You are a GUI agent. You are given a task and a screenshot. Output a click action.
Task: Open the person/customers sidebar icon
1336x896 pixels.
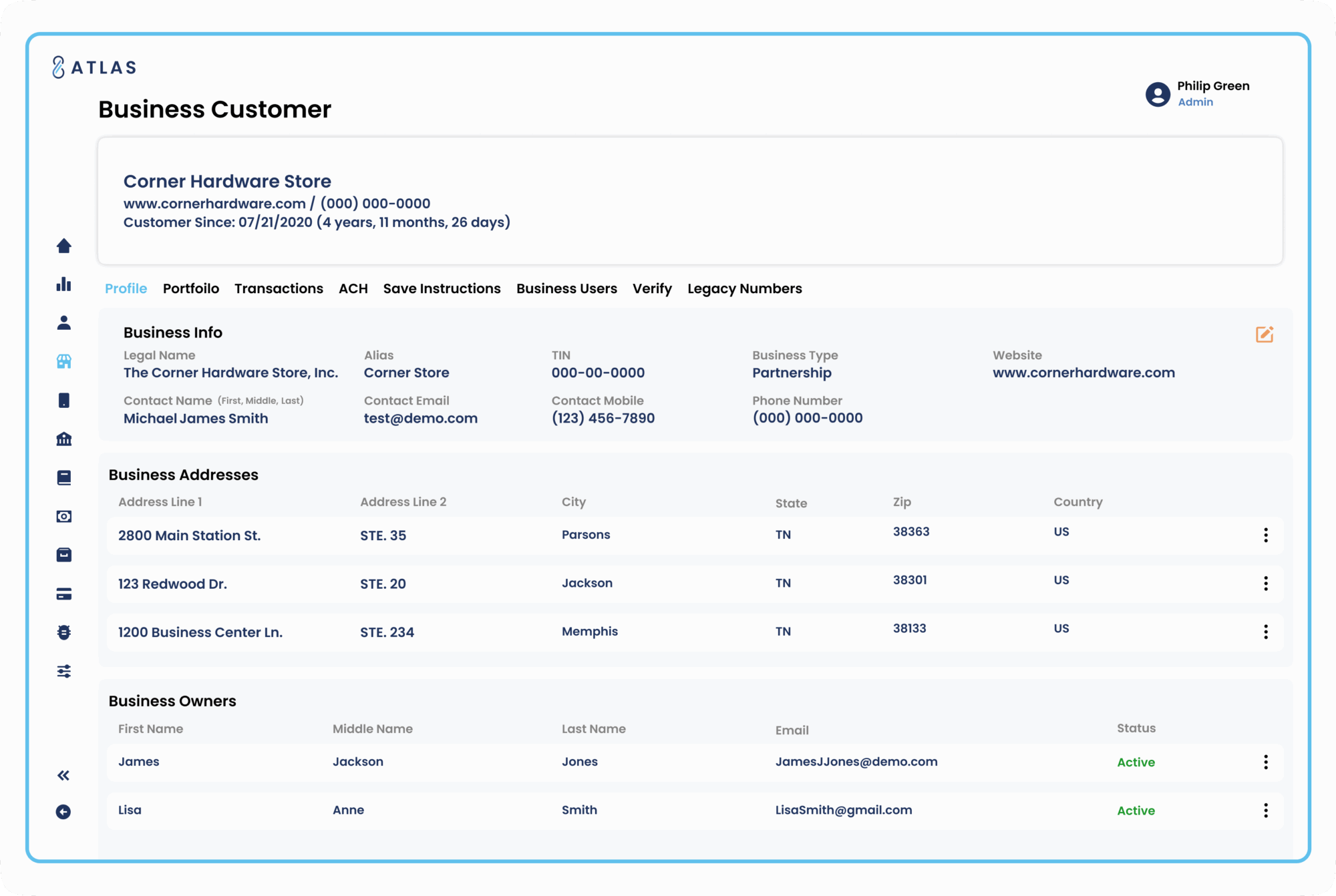[x=64, y=323]
